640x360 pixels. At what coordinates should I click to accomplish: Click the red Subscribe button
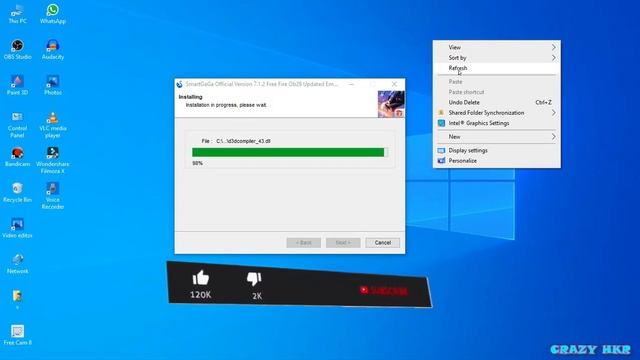pos(384,291)
